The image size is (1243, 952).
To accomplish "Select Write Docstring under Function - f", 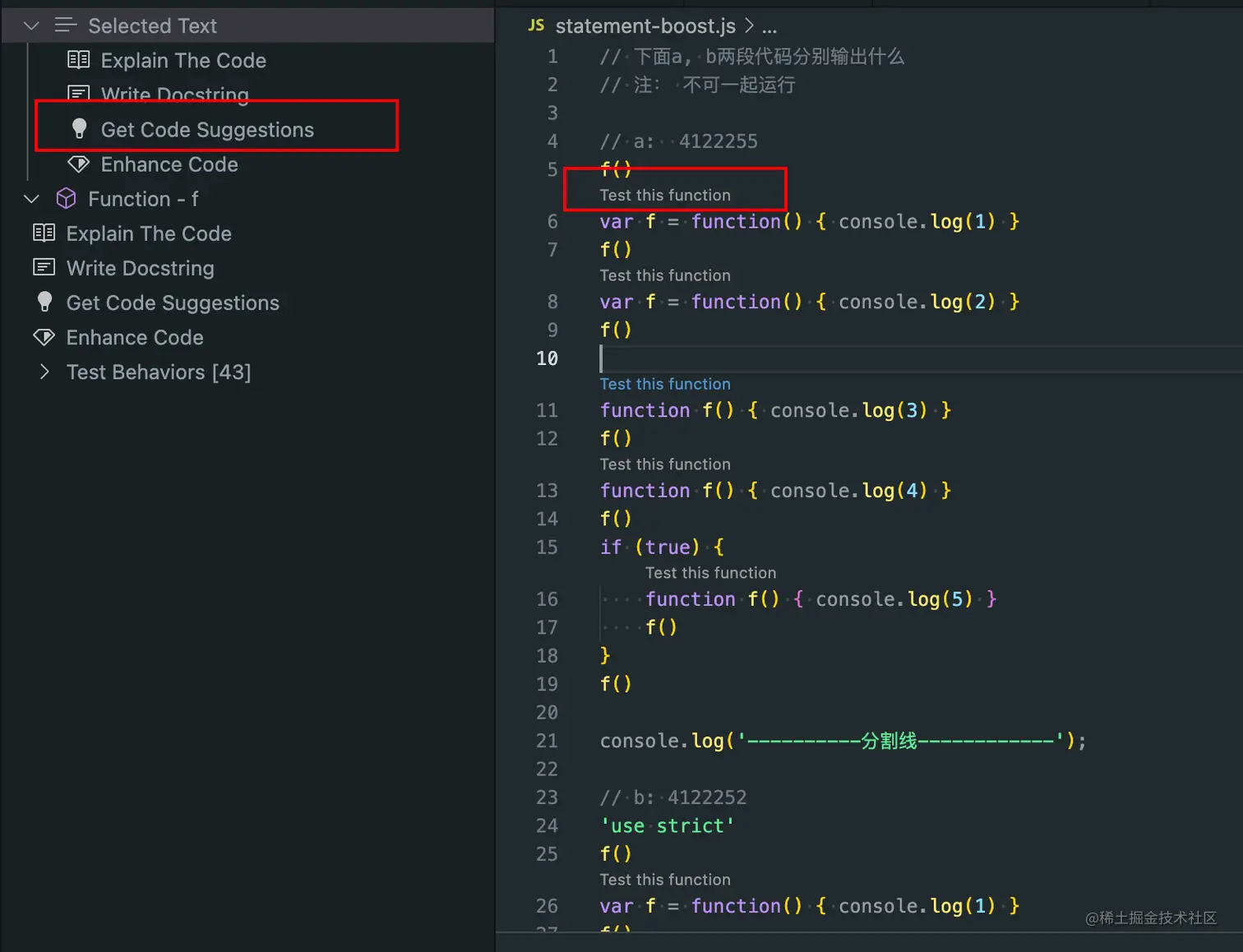I will coord(141,268).
